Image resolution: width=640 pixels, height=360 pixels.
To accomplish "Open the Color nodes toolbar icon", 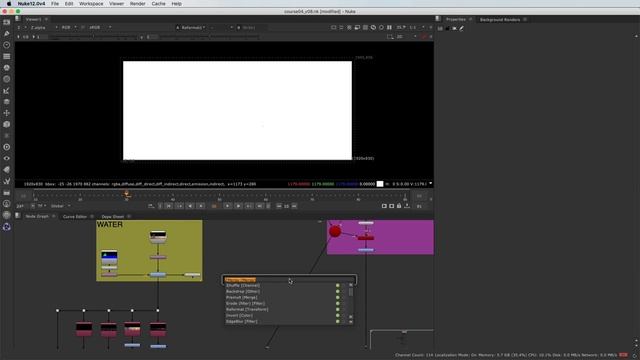I will (7, 68).
